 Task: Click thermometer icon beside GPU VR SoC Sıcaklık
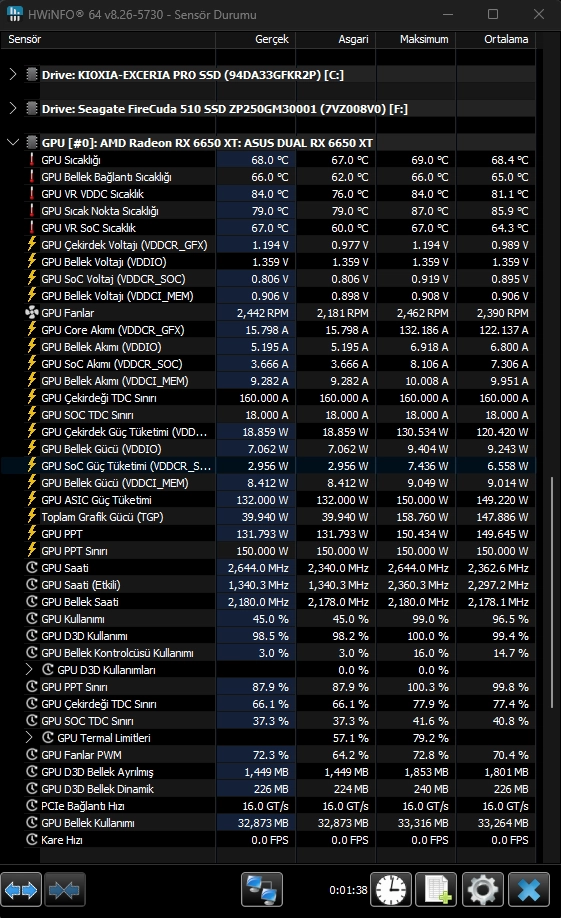[32, 228]
